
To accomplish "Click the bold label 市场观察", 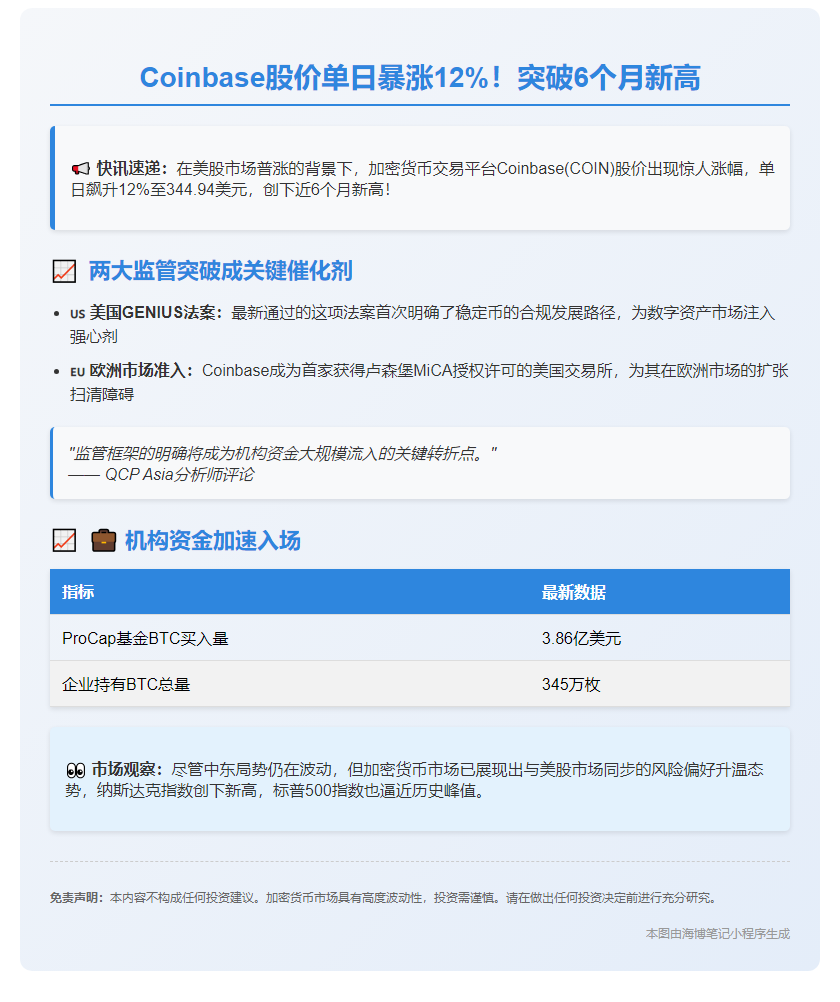I will click(128, 769).
